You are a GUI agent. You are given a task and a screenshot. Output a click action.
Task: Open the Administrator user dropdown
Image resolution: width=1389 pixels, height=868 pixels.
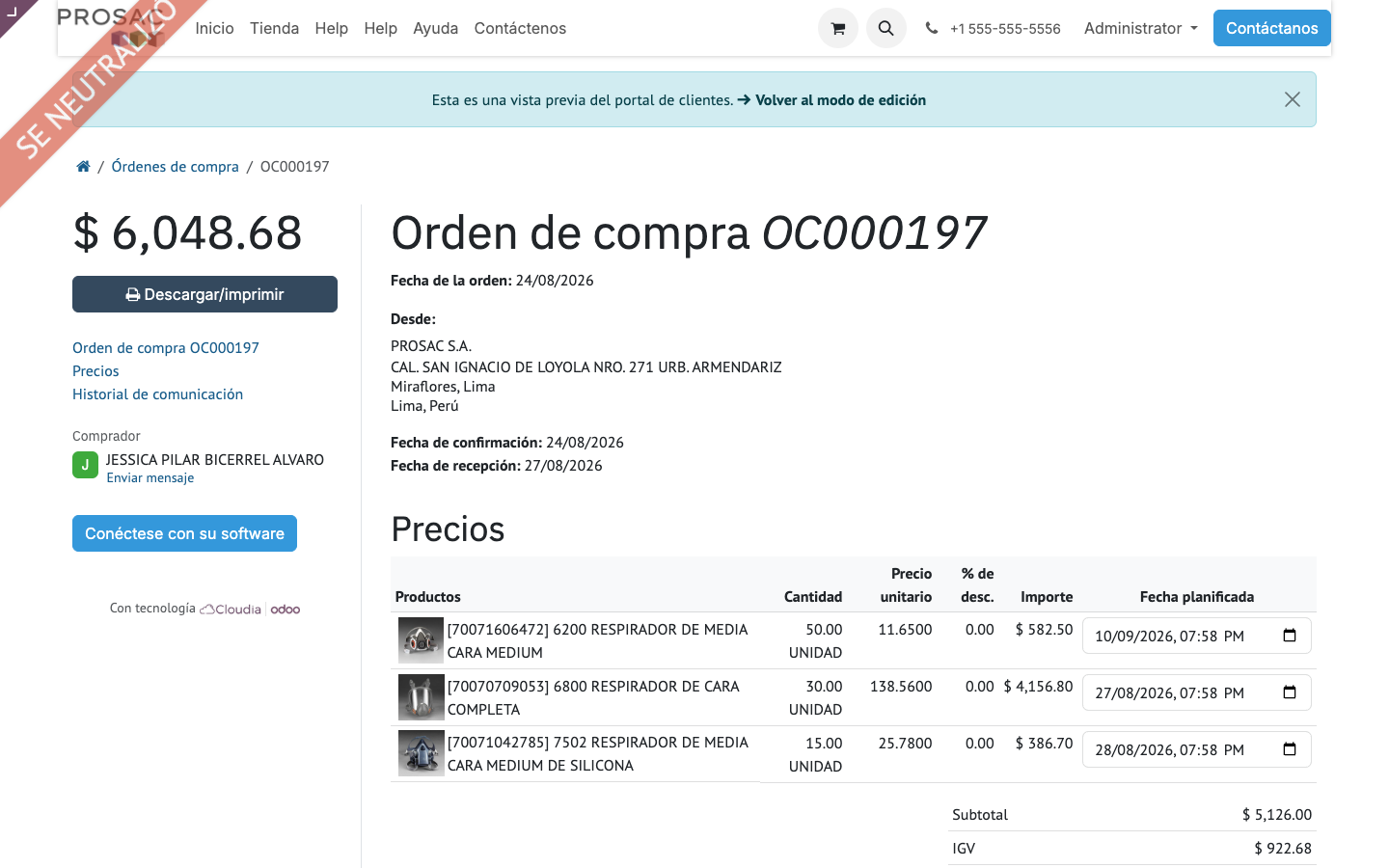tap(1140, 28)
